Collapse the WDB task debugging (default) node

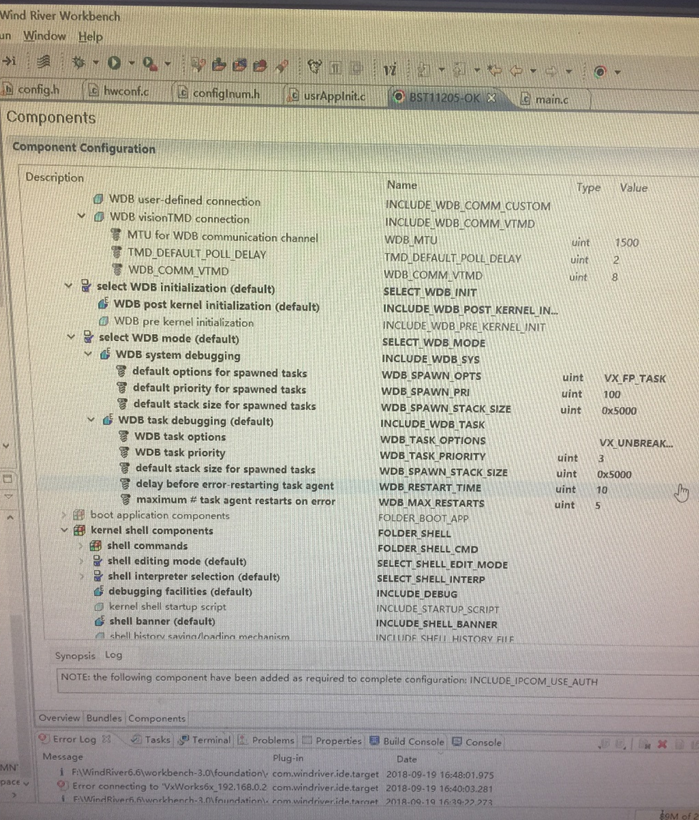click(x=90, y=419)
